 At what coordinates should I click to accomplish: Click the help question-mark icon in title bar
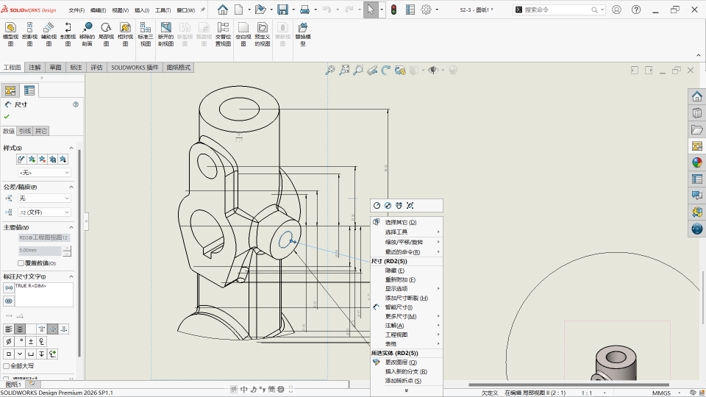[x=636, y=9]
